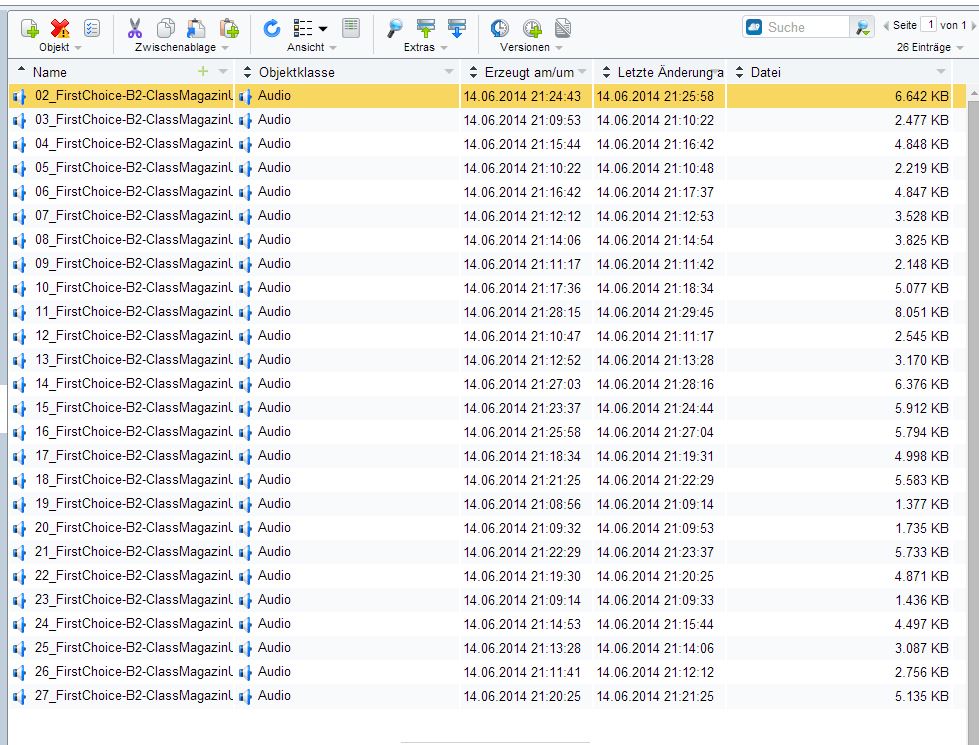Expand the Ansicht menu group
Viewport: 979px width, 745px height.
coord(333,47)
